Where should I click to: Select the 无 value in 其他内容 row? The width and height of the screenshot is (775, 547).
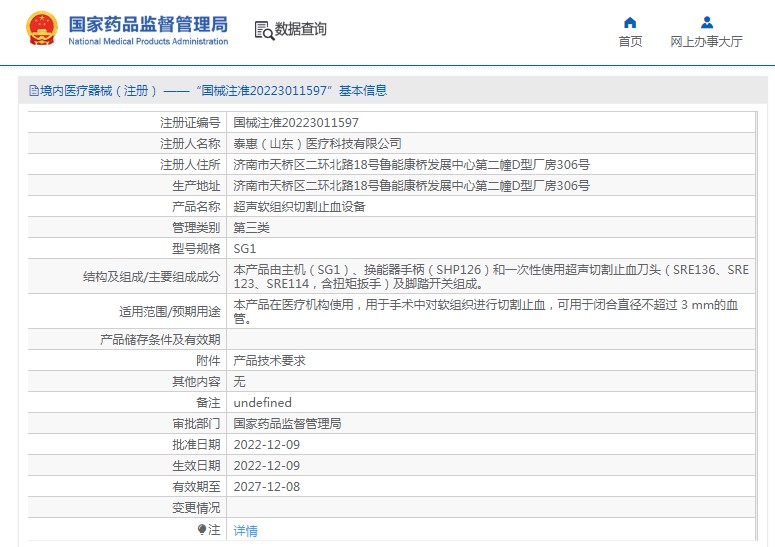239,382
